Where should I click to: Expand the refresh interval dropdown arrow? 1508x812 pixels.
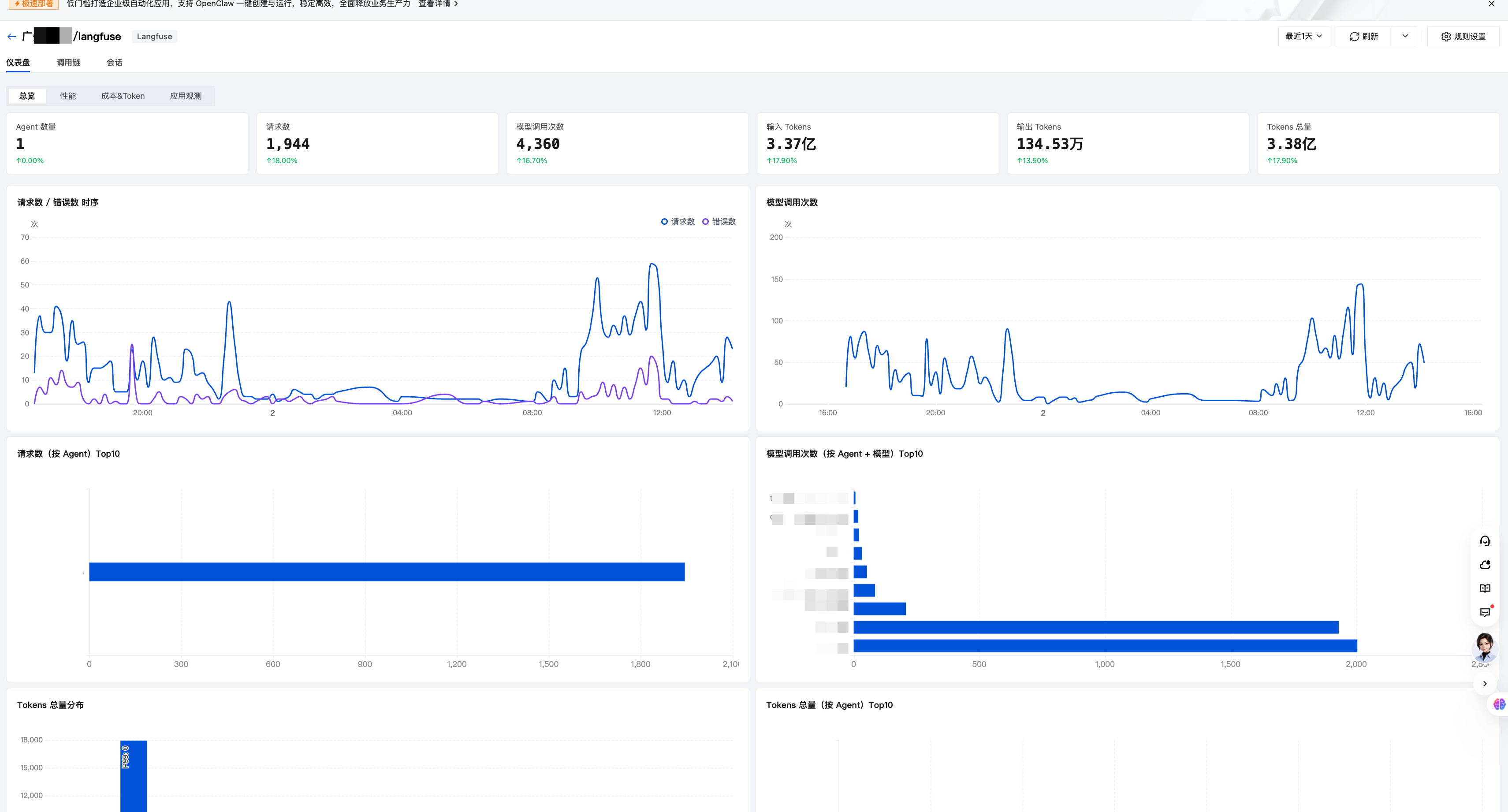coord(1404,36)
